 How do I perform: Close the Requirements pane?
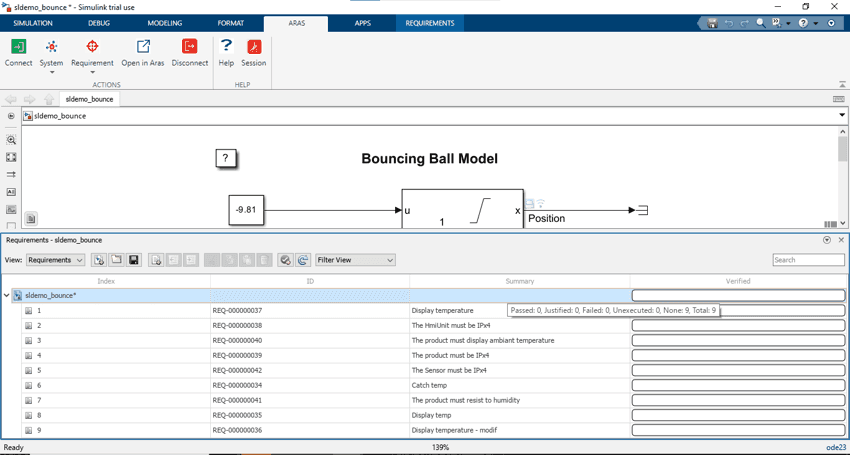[841, 240]
